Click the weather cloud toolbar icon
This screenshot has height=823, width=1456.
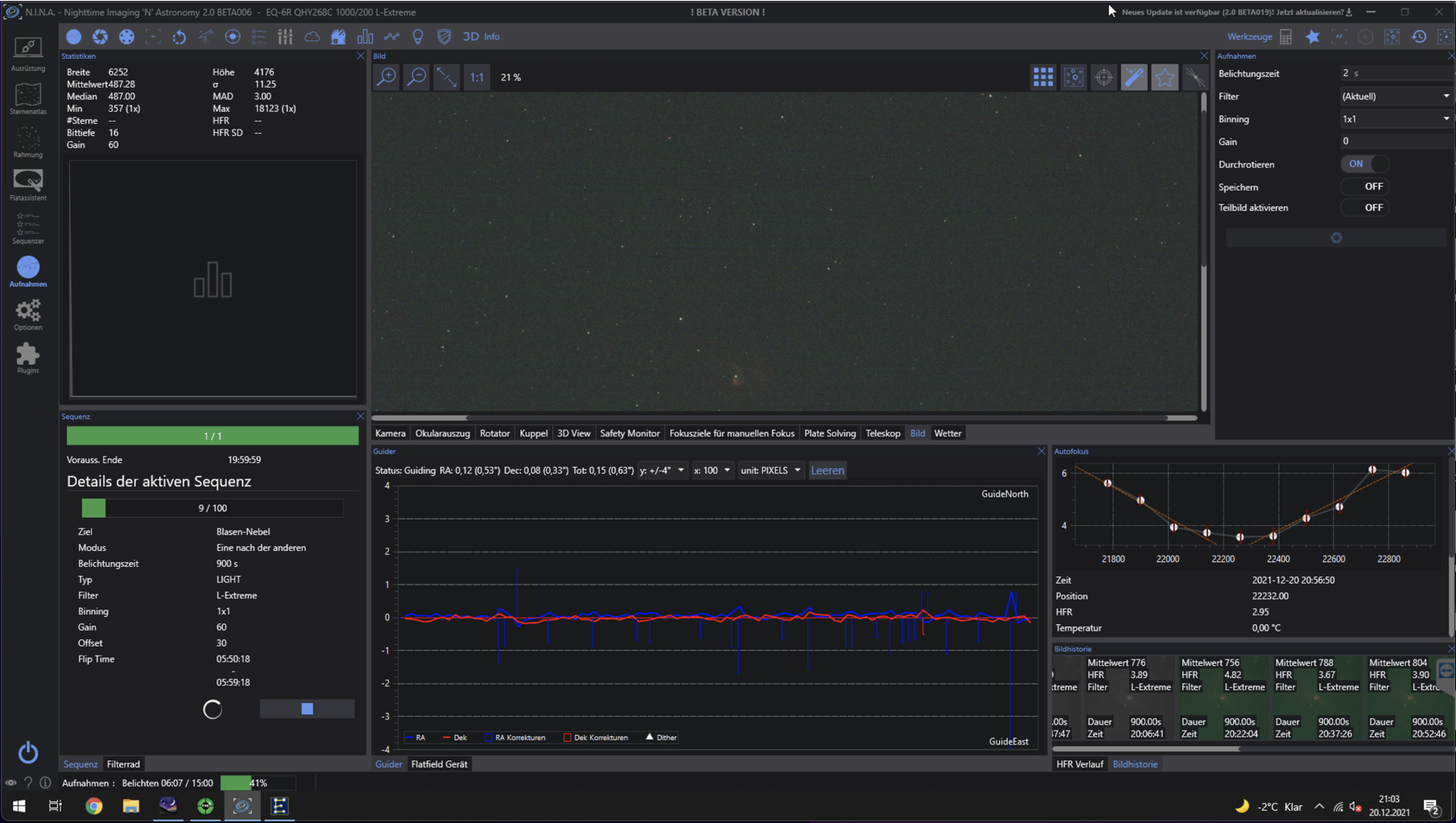311,36
